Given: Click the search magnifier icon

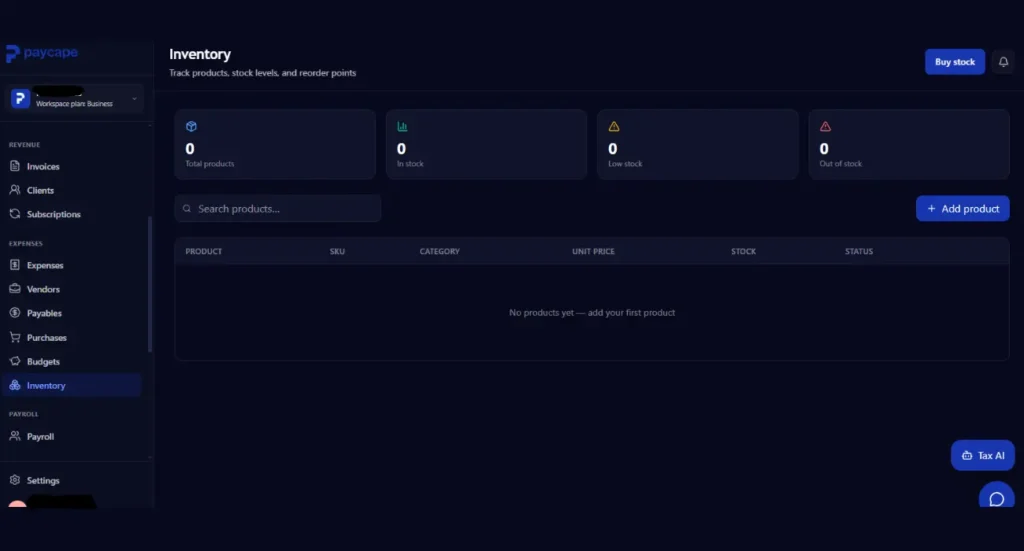Looking at the screenshot, I should (187, 209).
